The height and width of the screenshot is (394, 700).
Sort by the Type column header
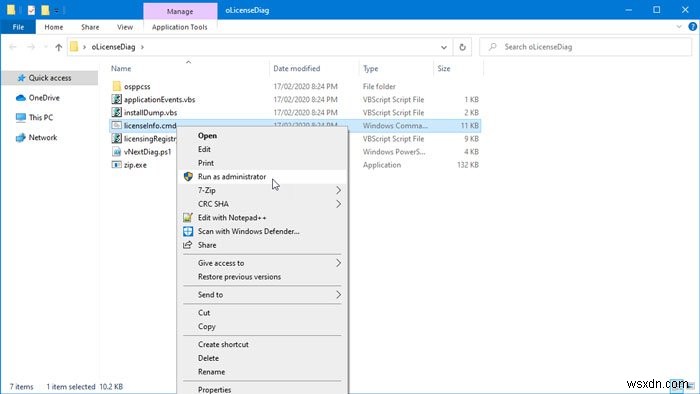coord(370,68)
